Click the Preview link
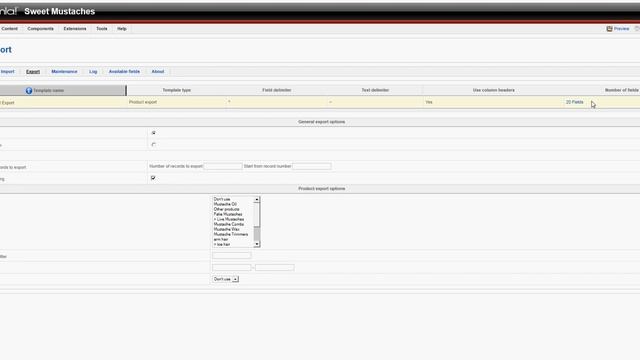This screenshot has height=360, width=640. [x=621, y=29]
